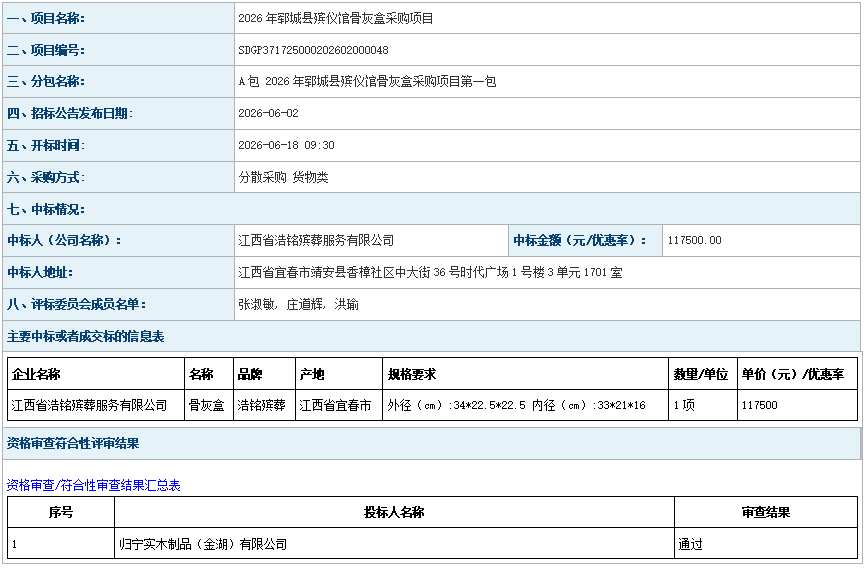Image resolution: width=866 pixels, height=568 pixels.
Task: Click bid opening time 2026-06-18 09:30
Action: tap(286, 145)
